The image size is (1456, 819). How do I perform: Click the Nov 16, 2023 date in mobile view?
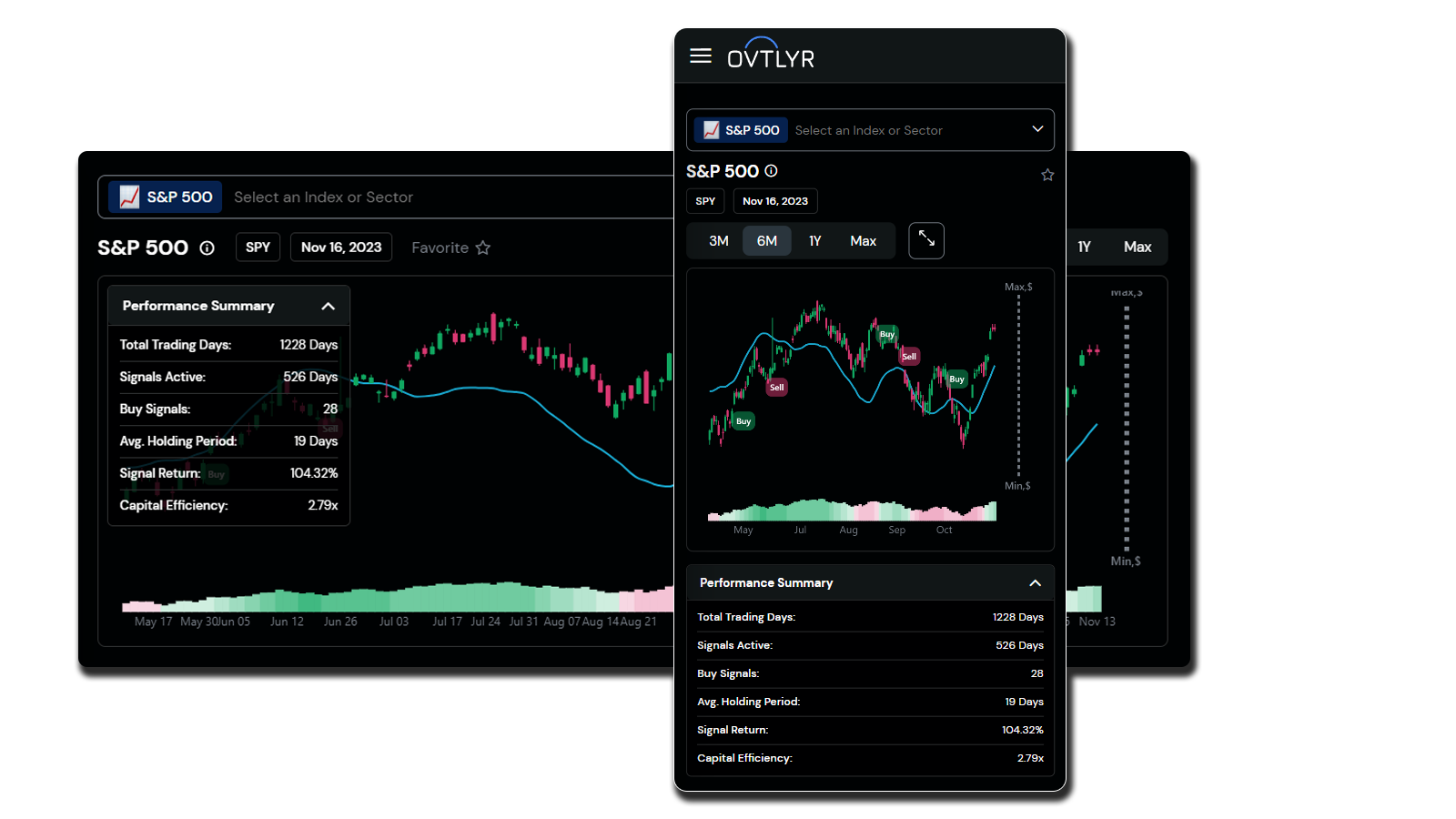point(775,201)
